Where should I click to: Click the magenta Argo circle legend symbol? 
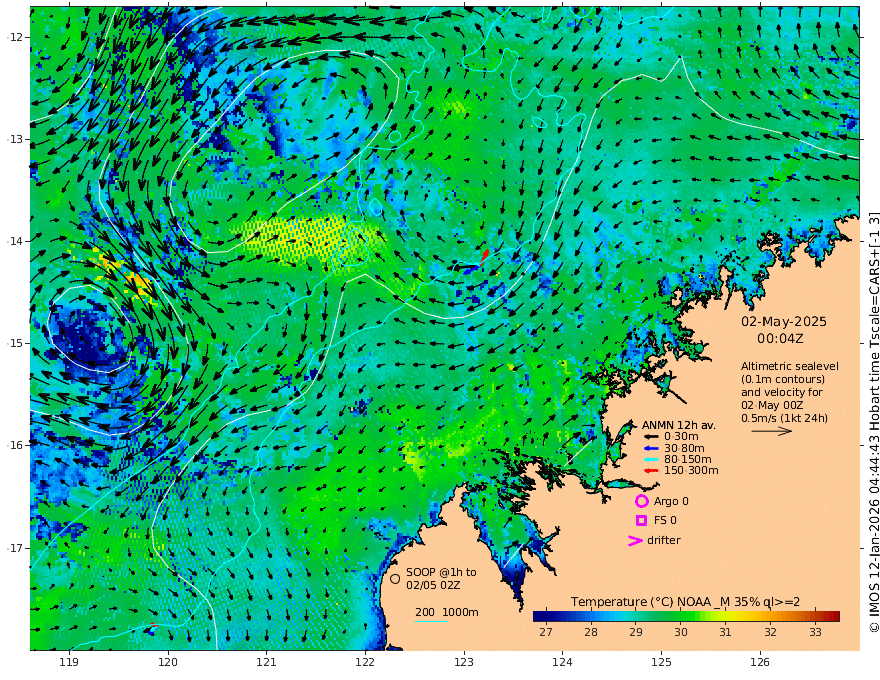tap(641, 501)
